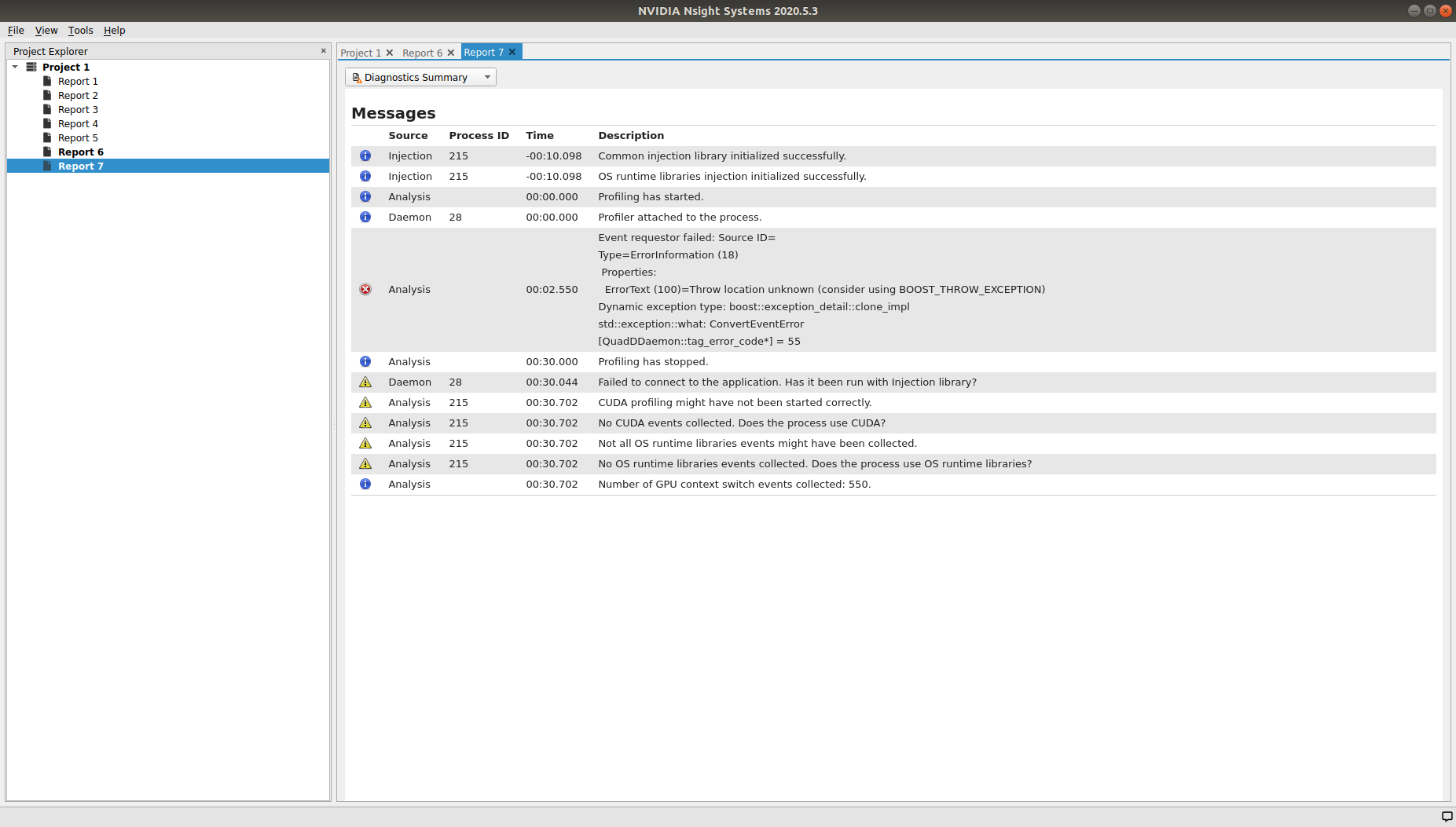Click the document icon beside Report 3
1456x827 pixels.
click(47, 109)
